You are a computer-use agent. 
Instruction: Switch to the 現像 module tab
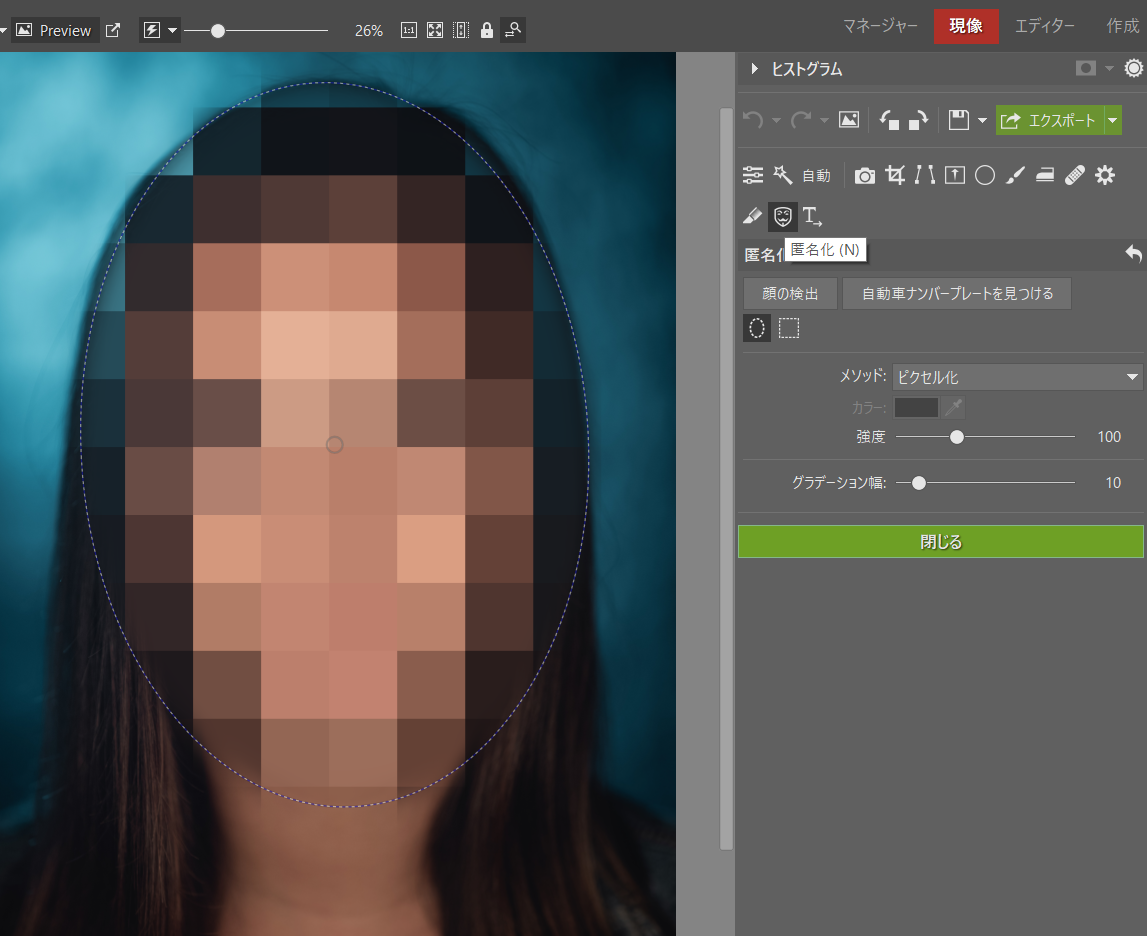966,26
